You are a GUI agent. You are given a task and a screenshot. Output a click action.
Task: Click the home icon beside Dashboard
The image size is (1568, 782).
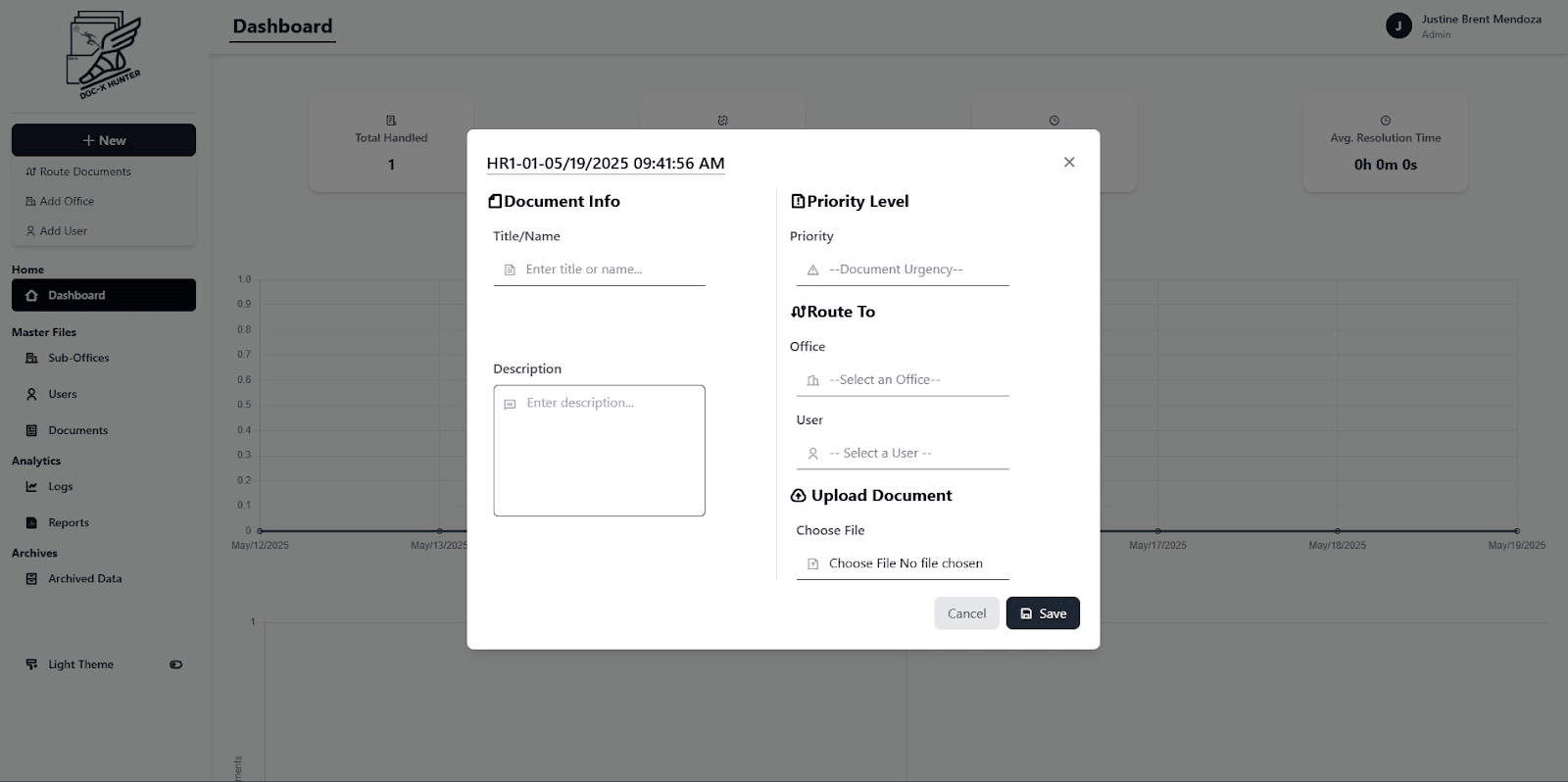pyautogui.click(x=31, y=295)
